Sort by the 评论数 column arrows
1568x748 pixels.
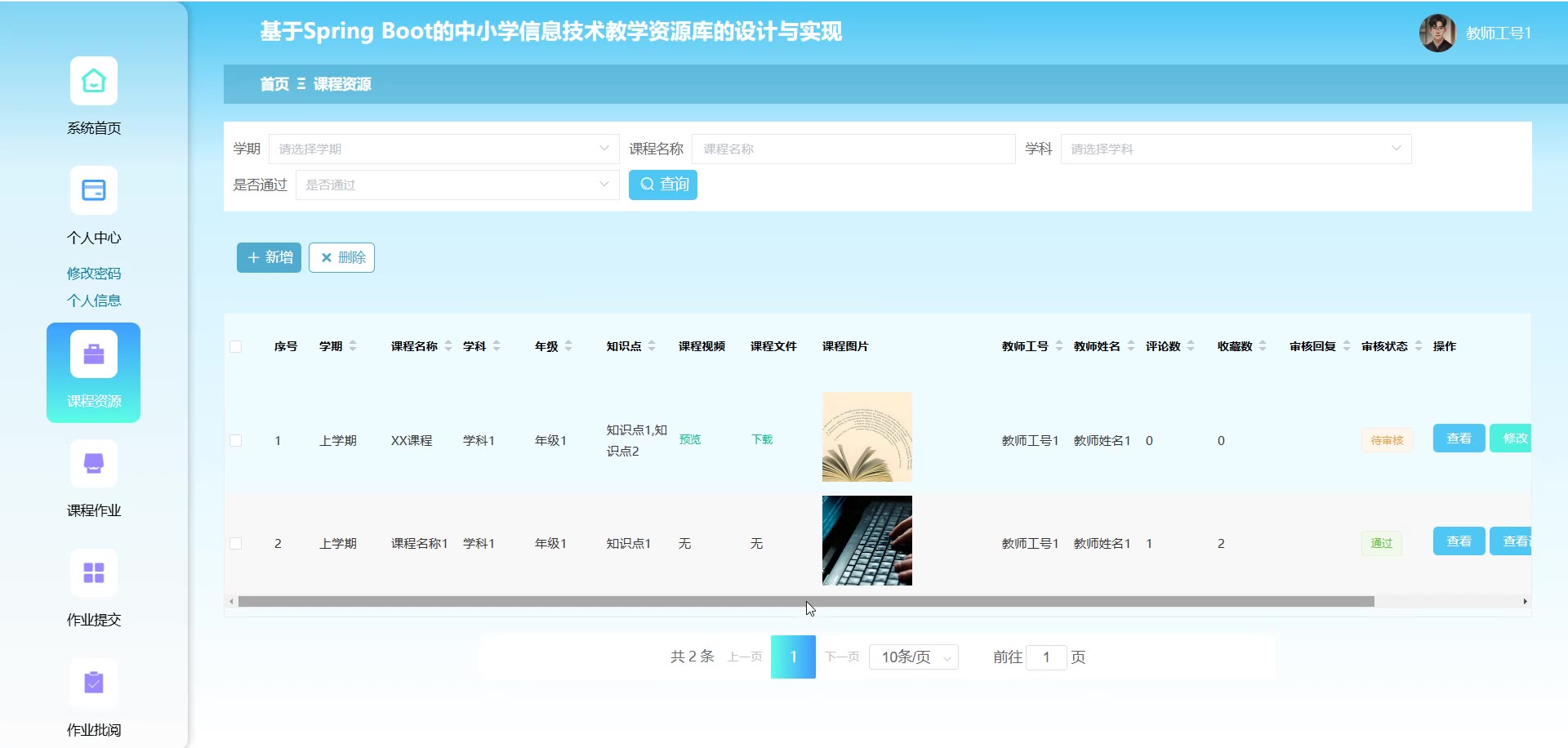(x=1191, y=346)
